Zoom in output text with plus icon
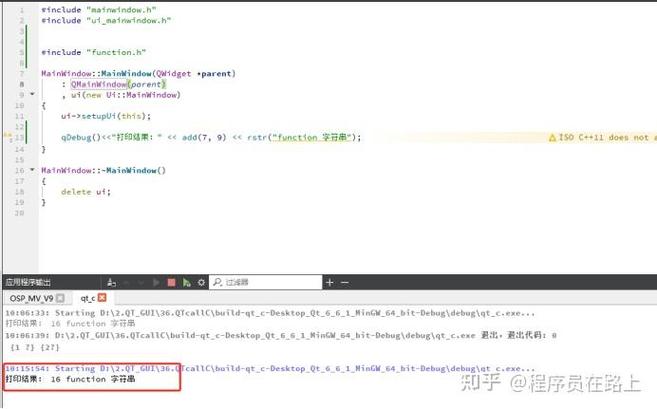Image resolution: width=657 pixels, height=409 pixels. [329, 283]
